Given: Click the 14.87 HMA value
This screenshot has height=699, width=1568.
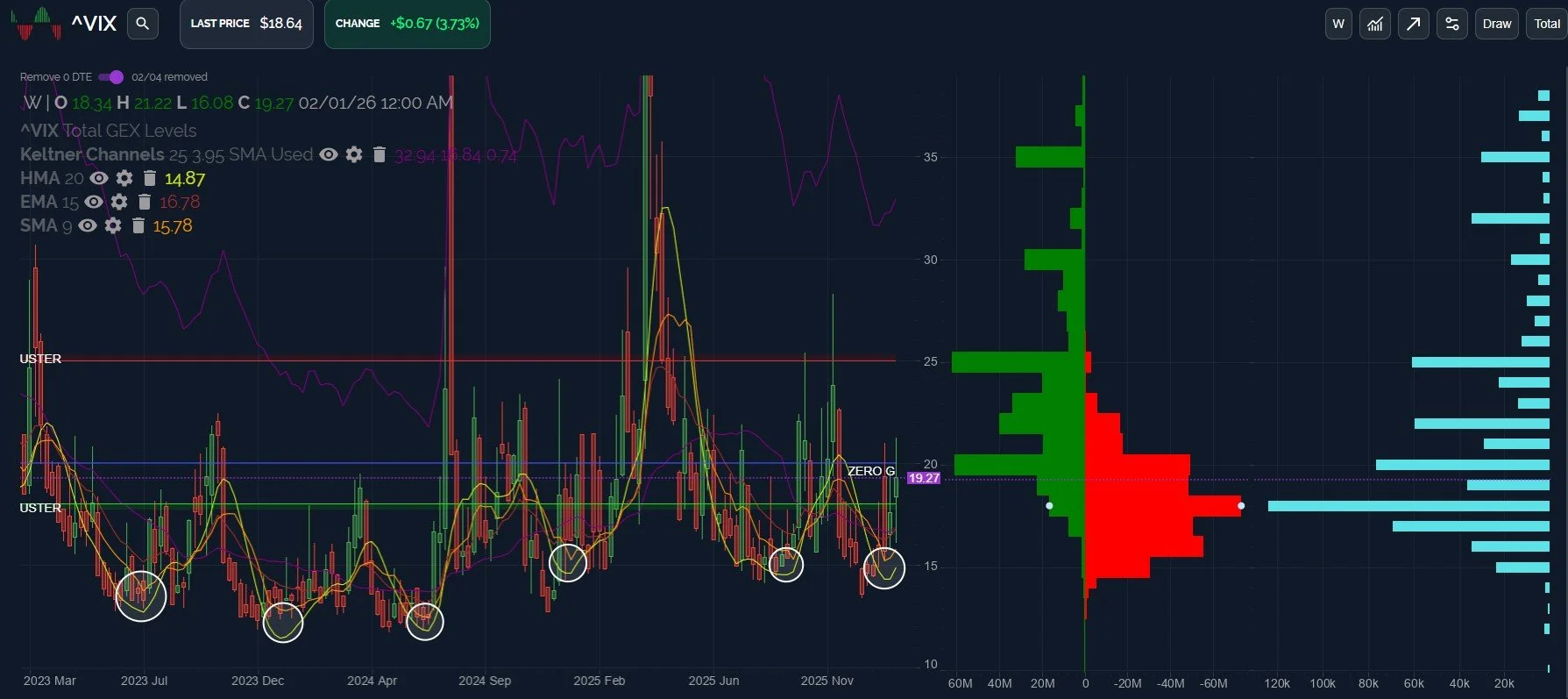Looking at the screenshot, I should pyautogui.click(x=185, y=179).
